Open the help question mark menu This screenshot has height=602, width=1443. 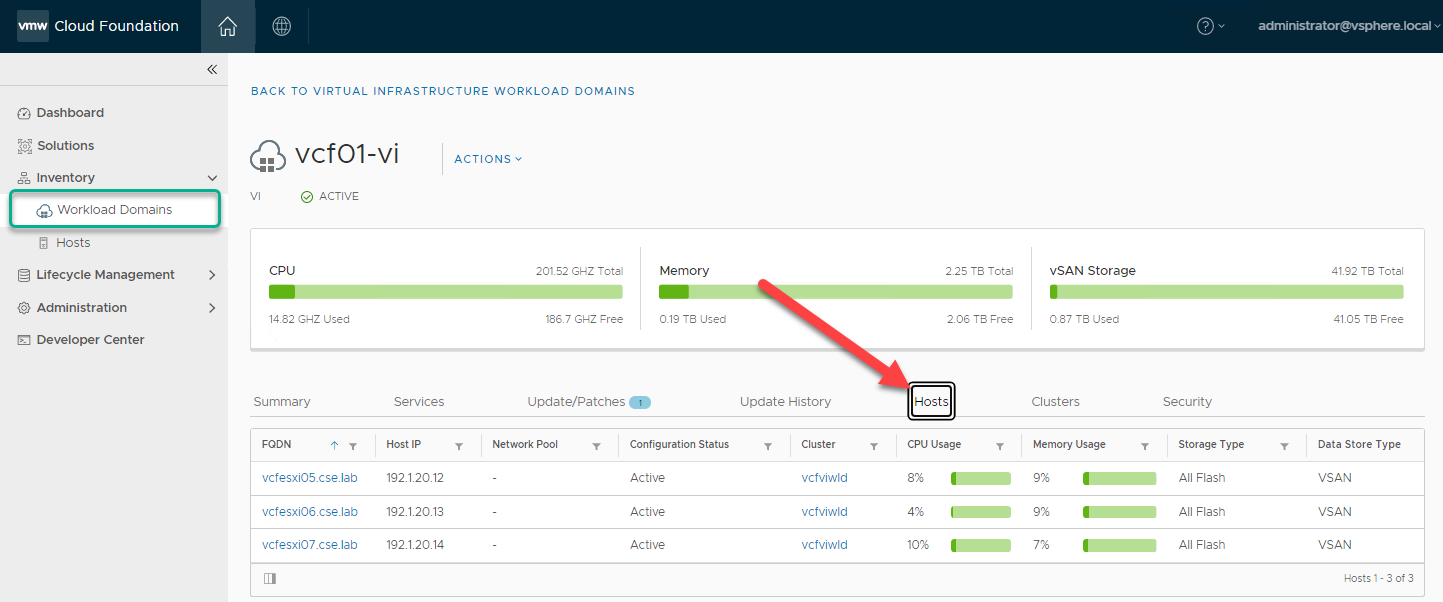[1209, 26]
